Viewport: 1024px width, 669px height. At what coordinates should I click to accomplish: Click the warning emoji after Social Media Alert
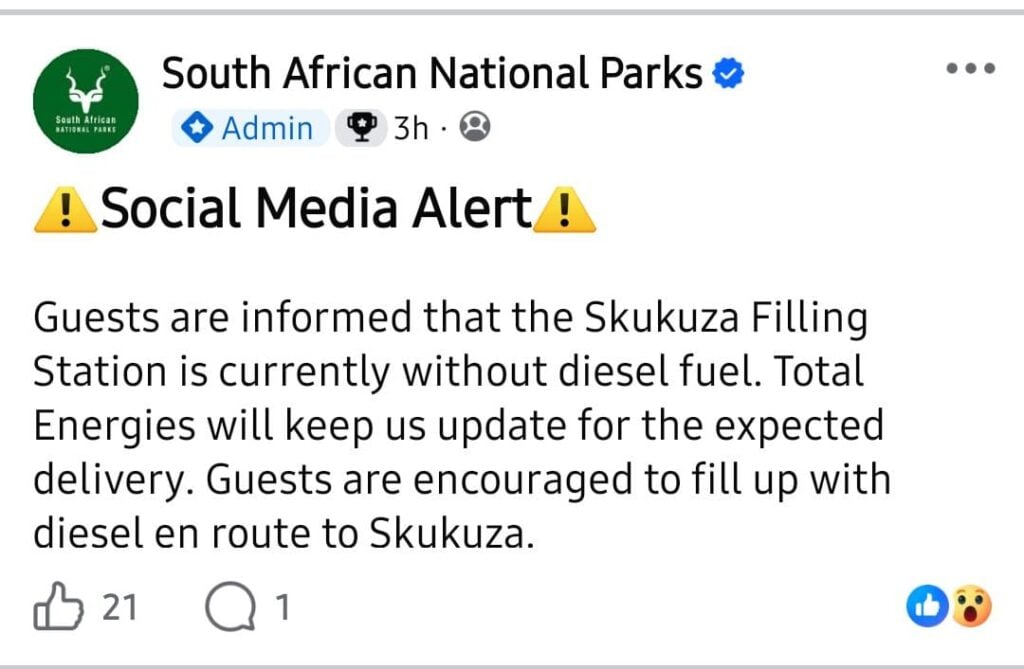click(x=565, y=211)
